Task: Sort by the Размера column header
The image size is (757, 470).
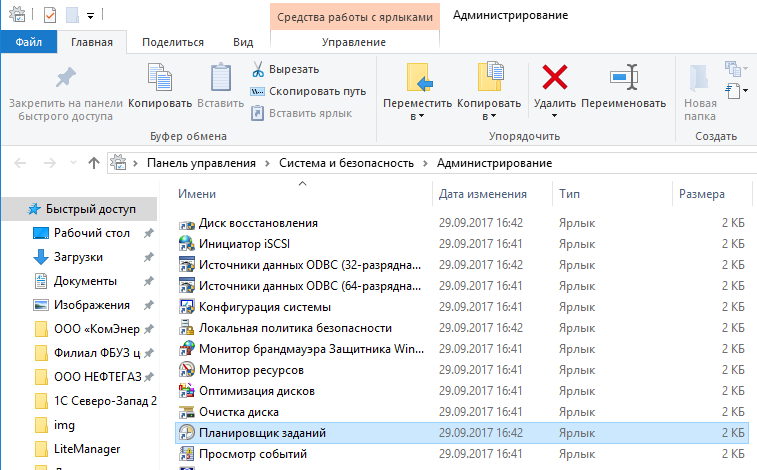Action: point(702,194)
